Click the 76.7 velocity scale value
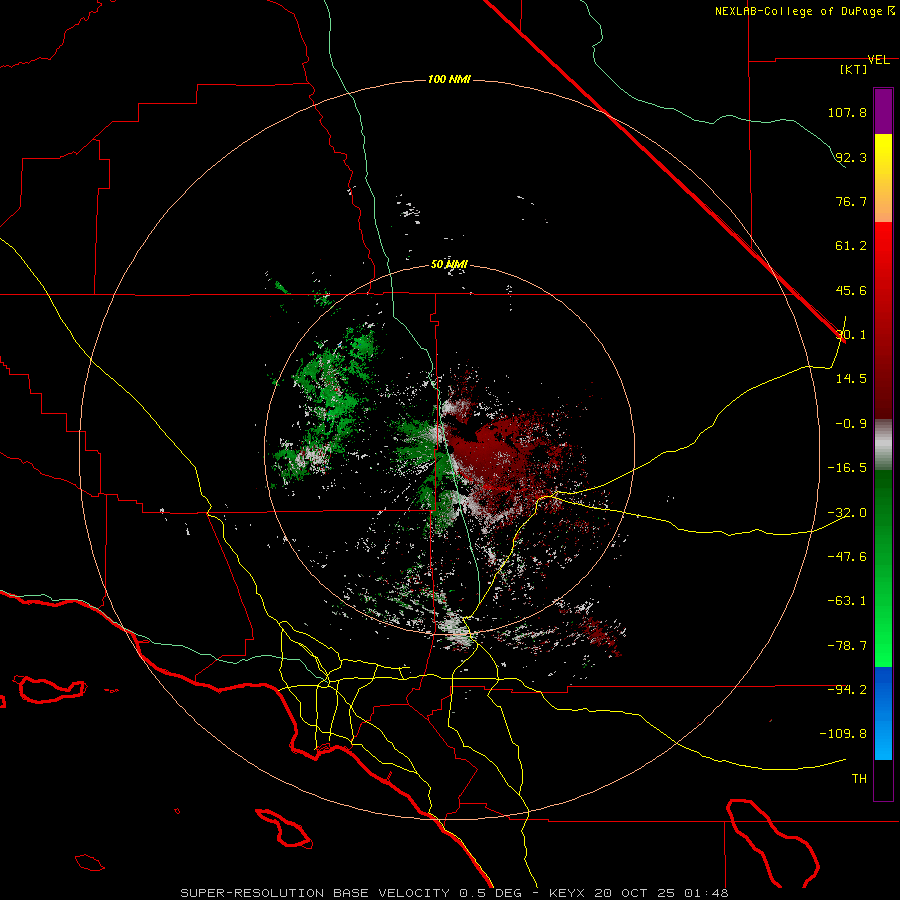The width and height of the screenshot is (900, 900). [851, 201]
